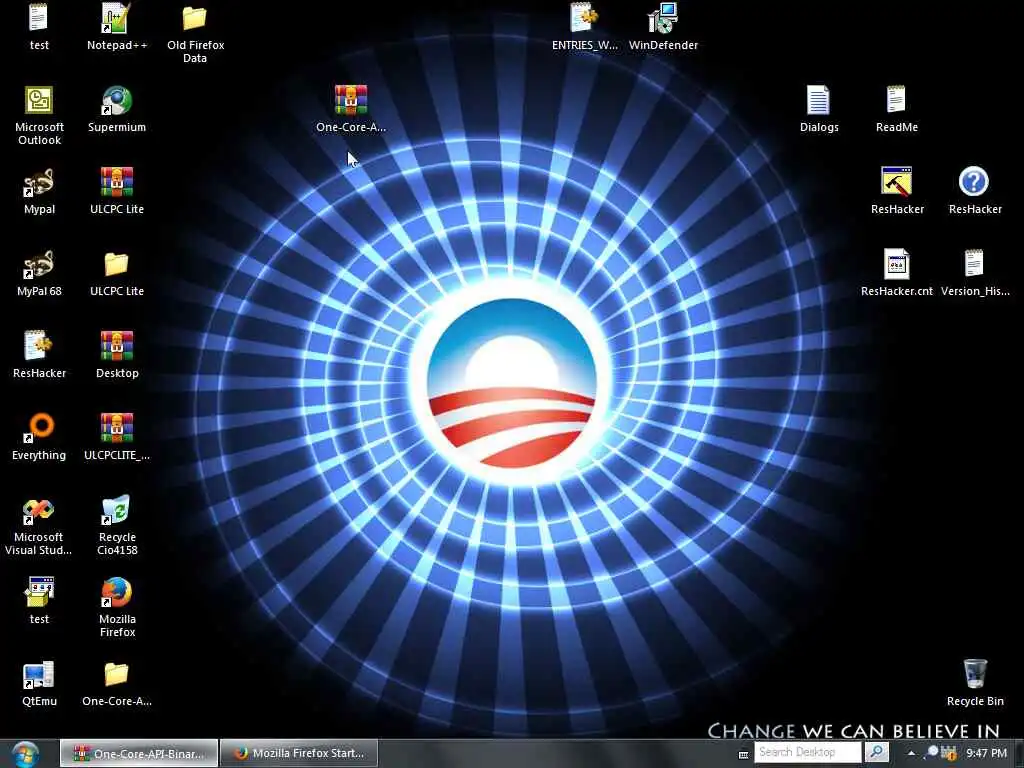Open the Windows Start orb
This screenshot has height=768, width=1024.
click(25, 754)
